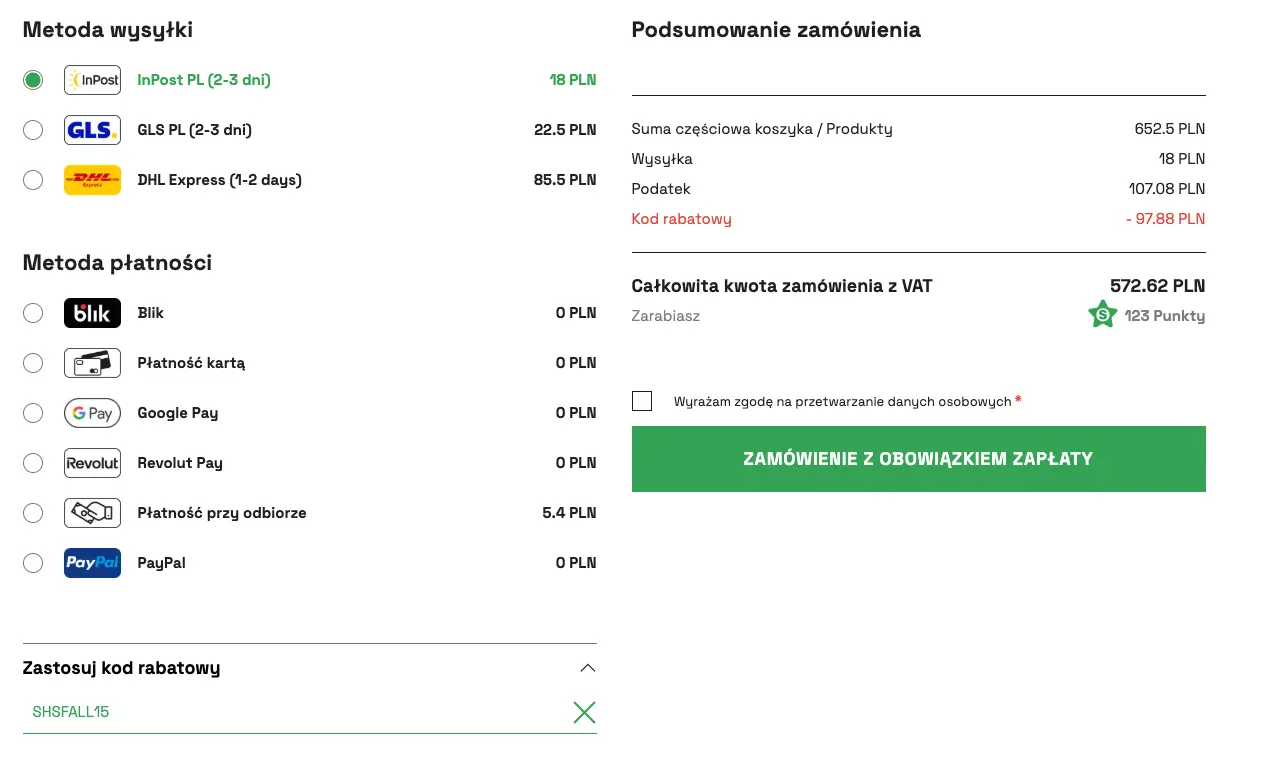Select Blik payment radio button

click(33, 313)
